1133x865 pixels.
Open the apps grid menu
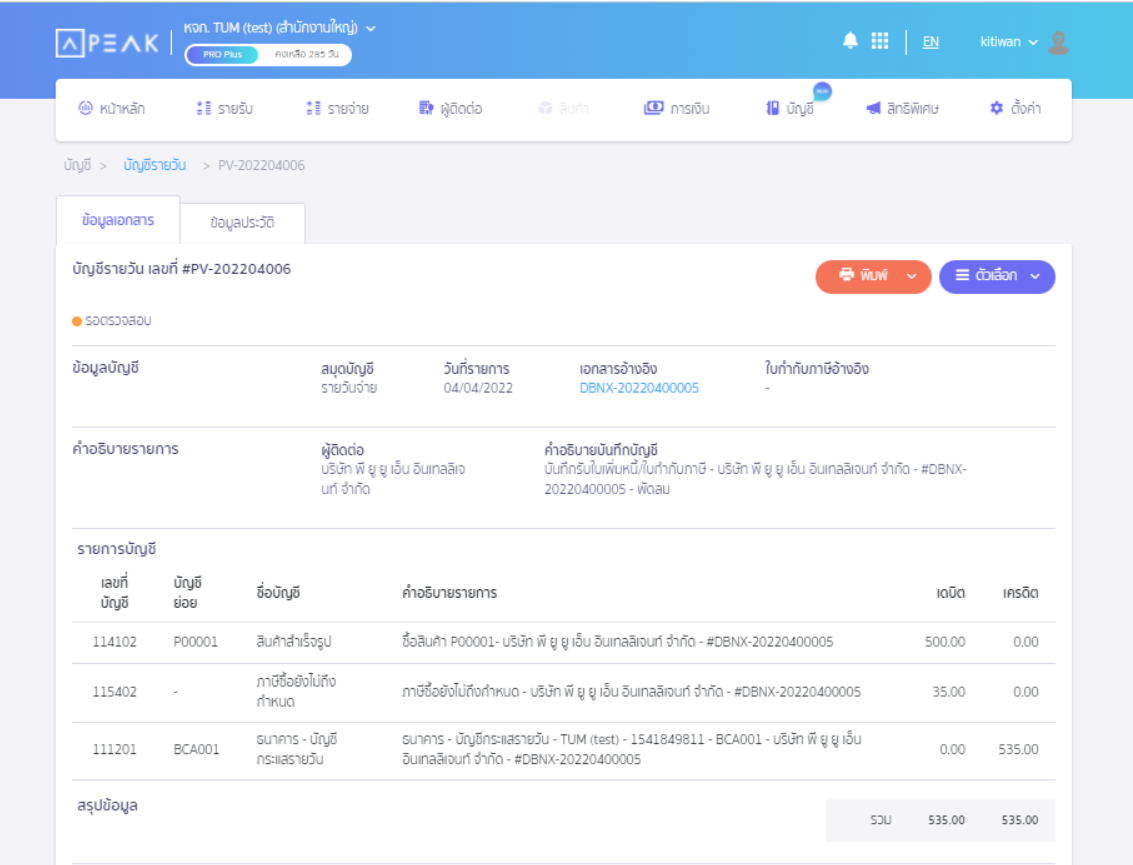point(879,40)
